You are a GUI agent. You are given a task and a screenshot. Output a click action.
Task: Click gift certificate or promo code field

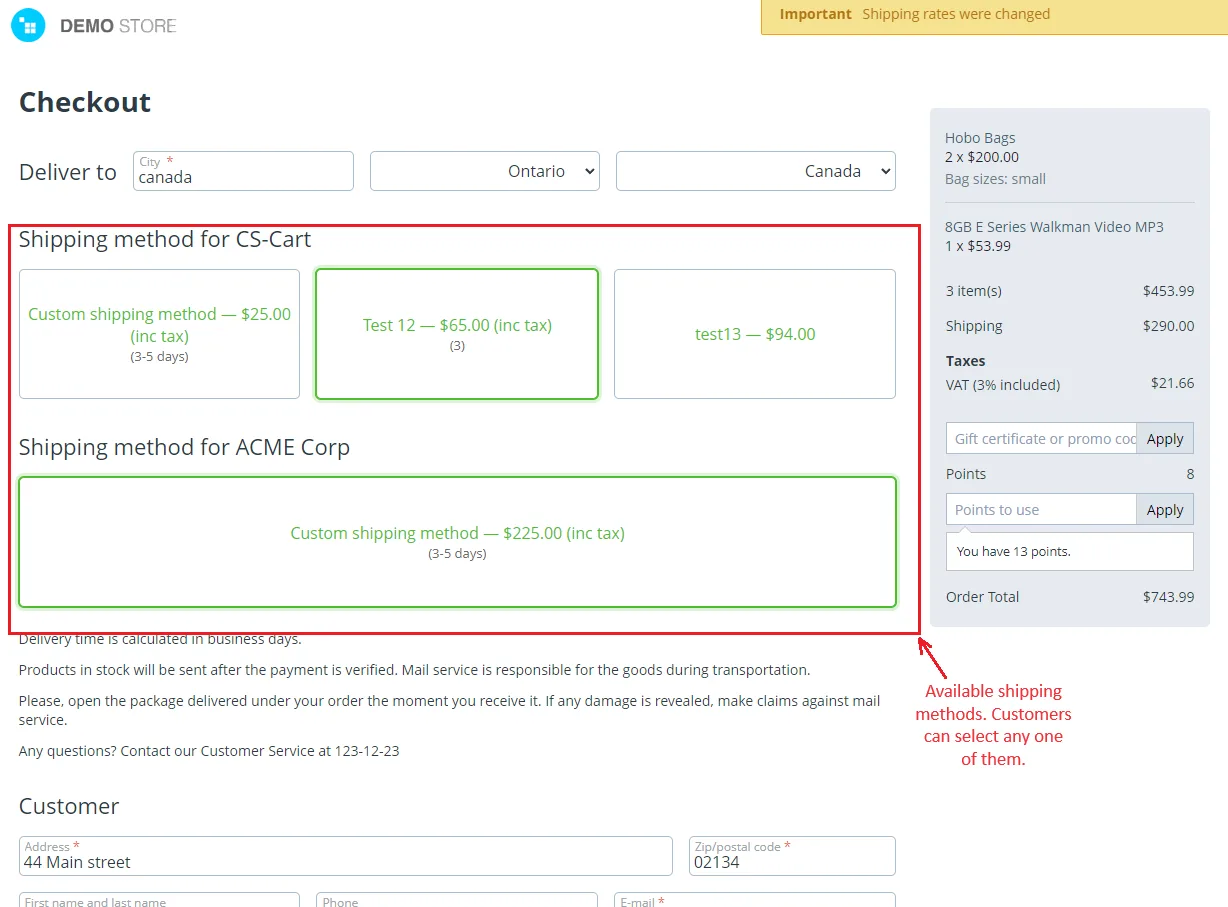pos(1041,438)
